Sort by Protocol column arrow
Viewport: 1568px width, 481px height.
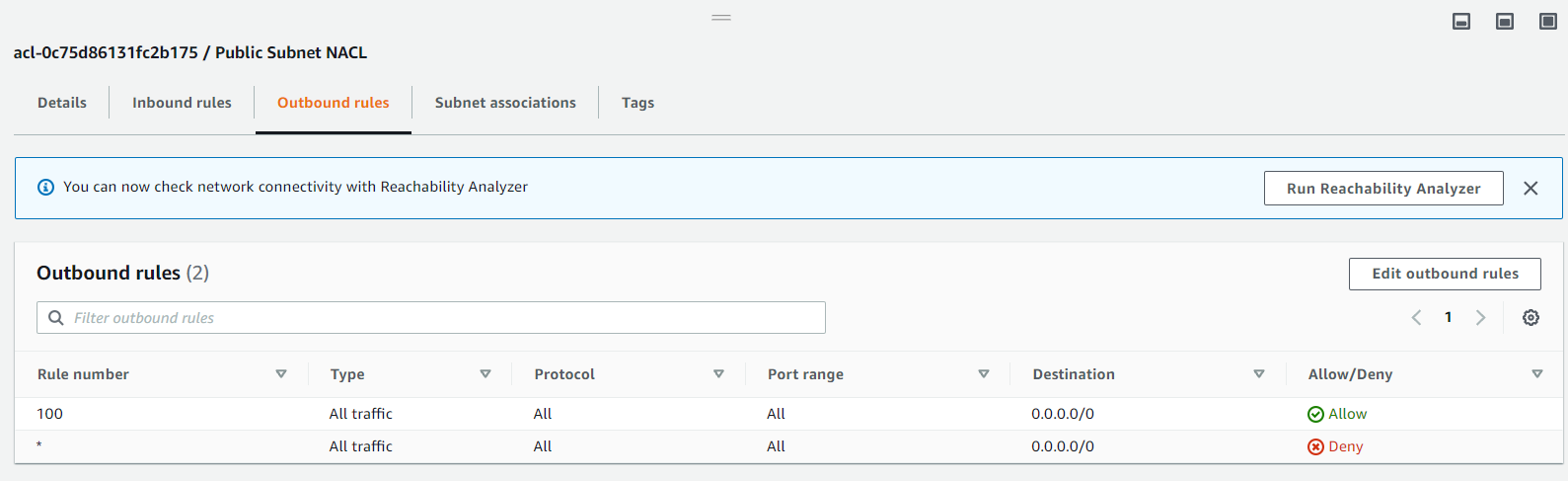[x=718, y=374]
